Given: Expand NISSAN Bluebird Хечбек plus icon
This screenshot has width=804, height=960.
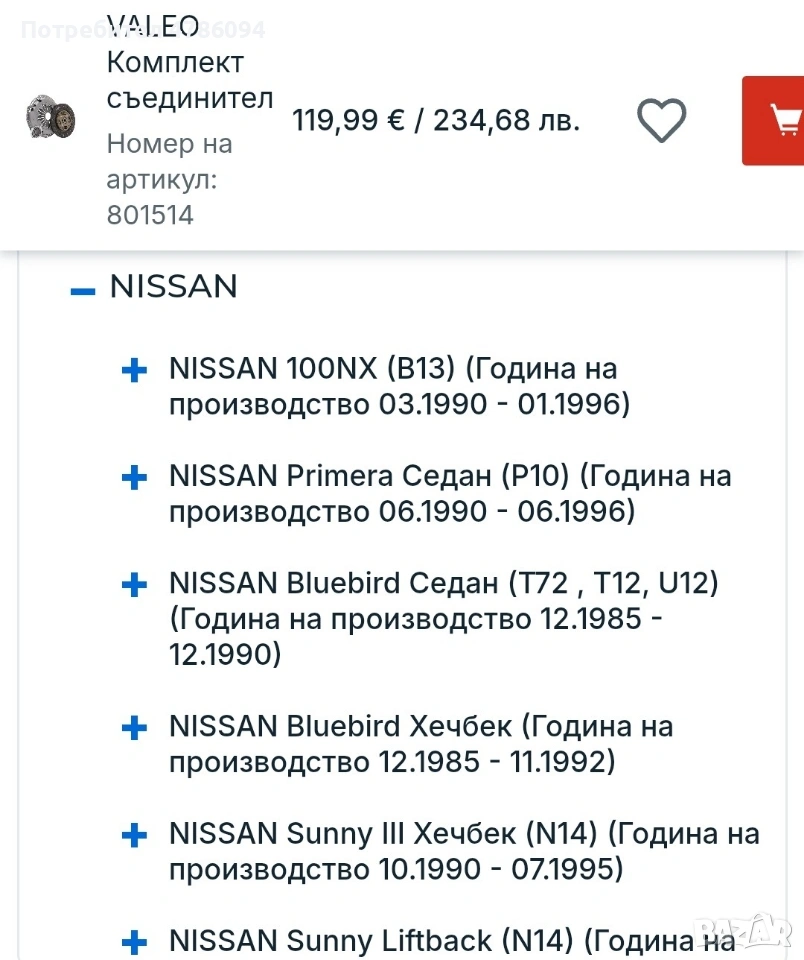Looking at the screenshot, I should point(134,727).
